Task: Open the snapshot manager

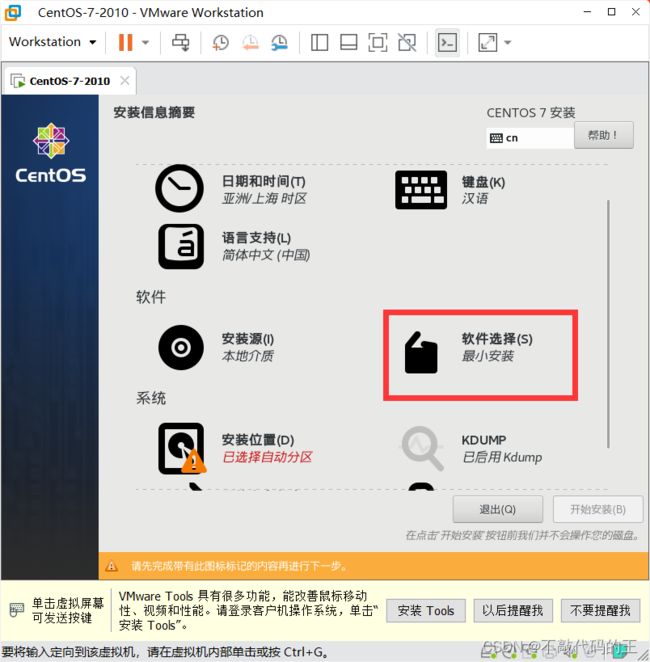Action: (279, 43)
